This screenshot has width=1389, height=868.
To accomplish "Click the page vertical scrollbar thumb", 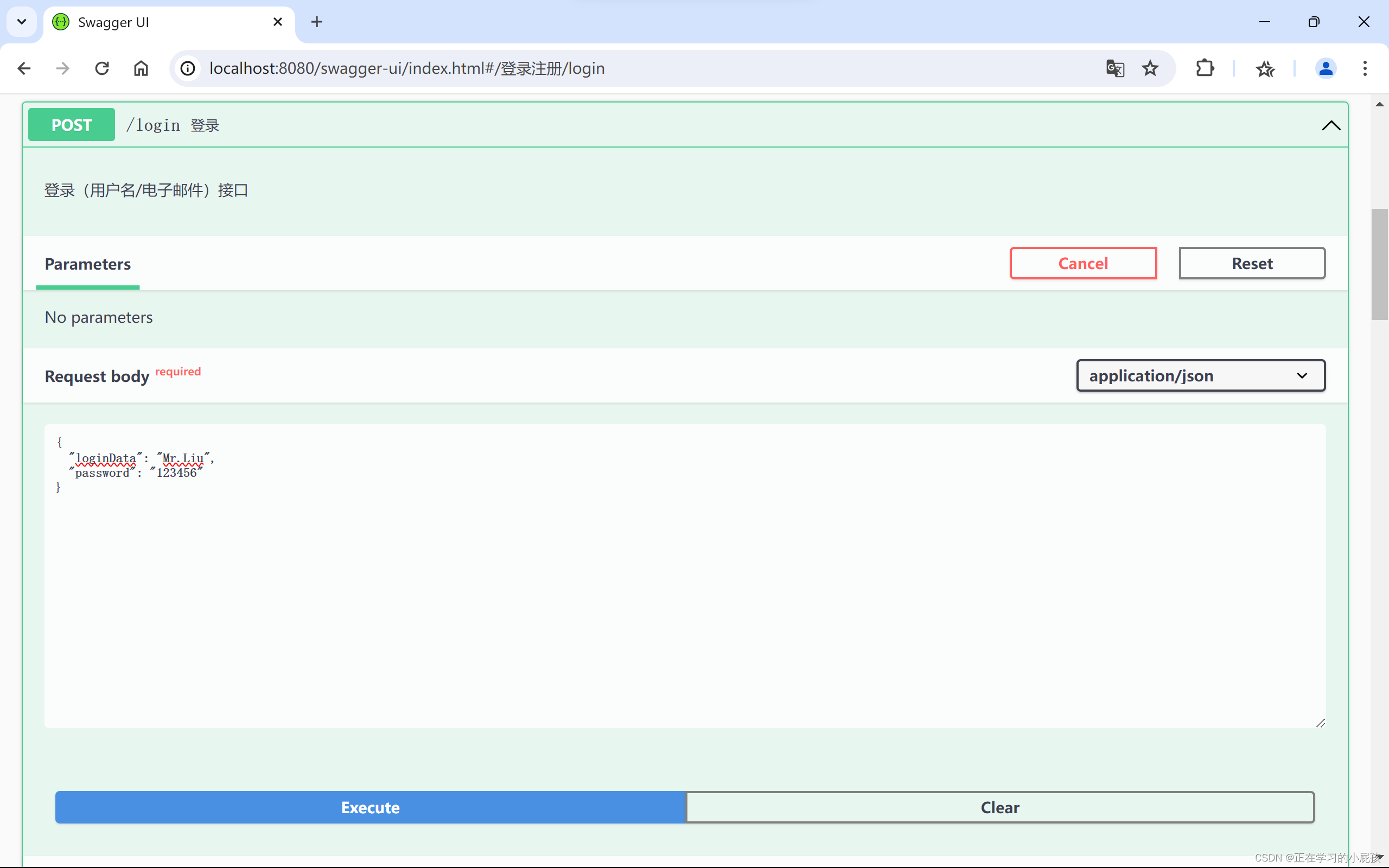I will click(1379, 265).
